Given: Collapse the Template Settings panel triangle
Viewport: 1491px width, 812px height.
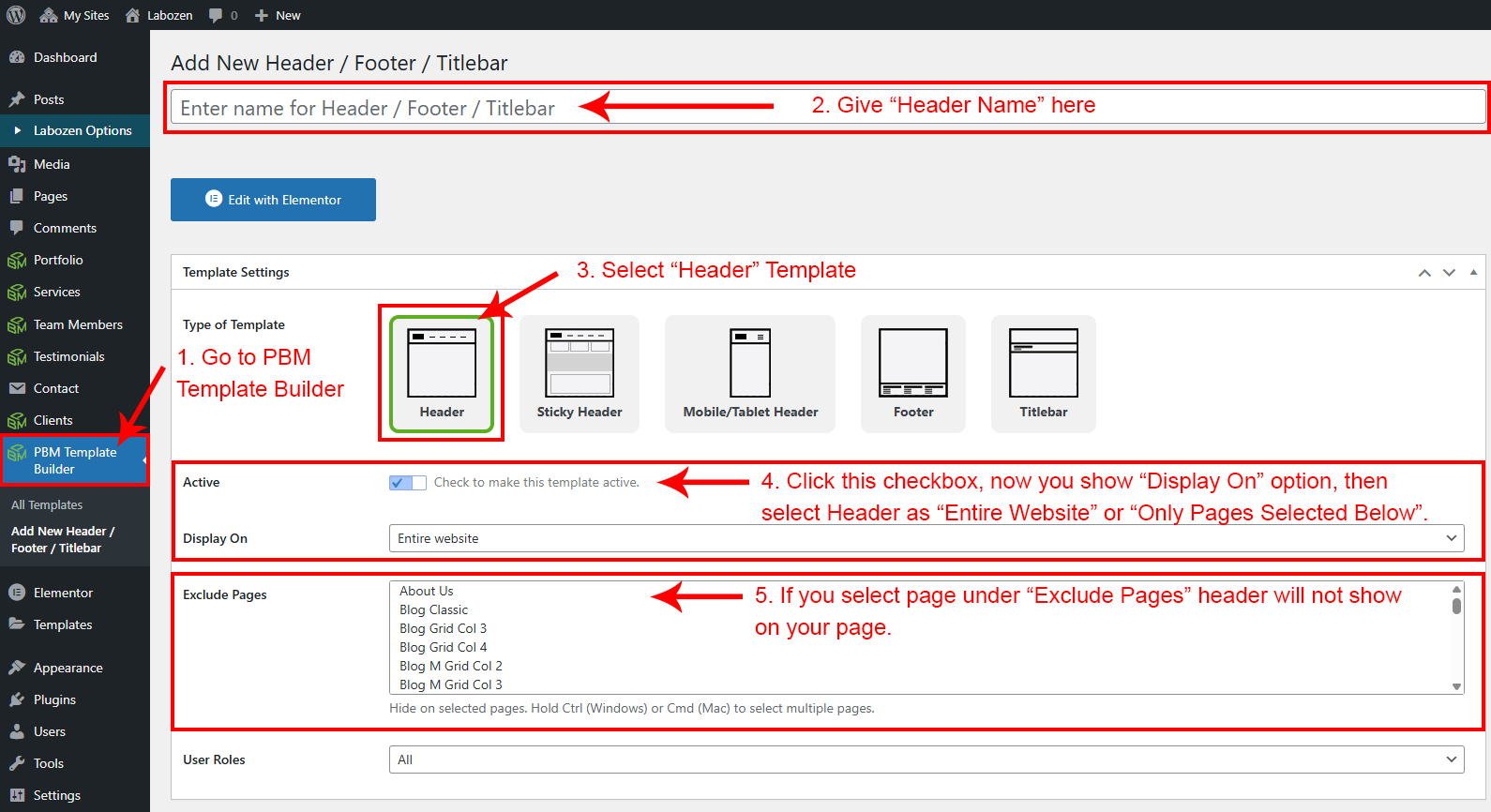Looking at the screenshot, I should click(x=1473, y=272).
